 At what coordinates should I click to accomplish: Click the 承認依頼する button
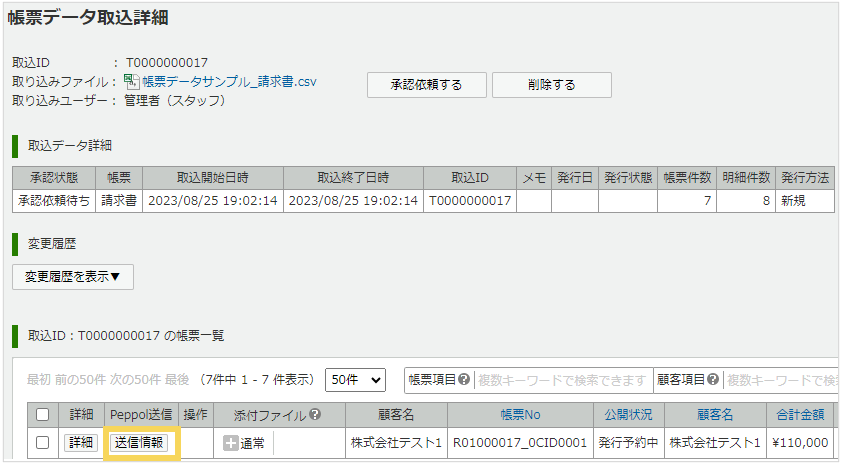tap(427, 85)
